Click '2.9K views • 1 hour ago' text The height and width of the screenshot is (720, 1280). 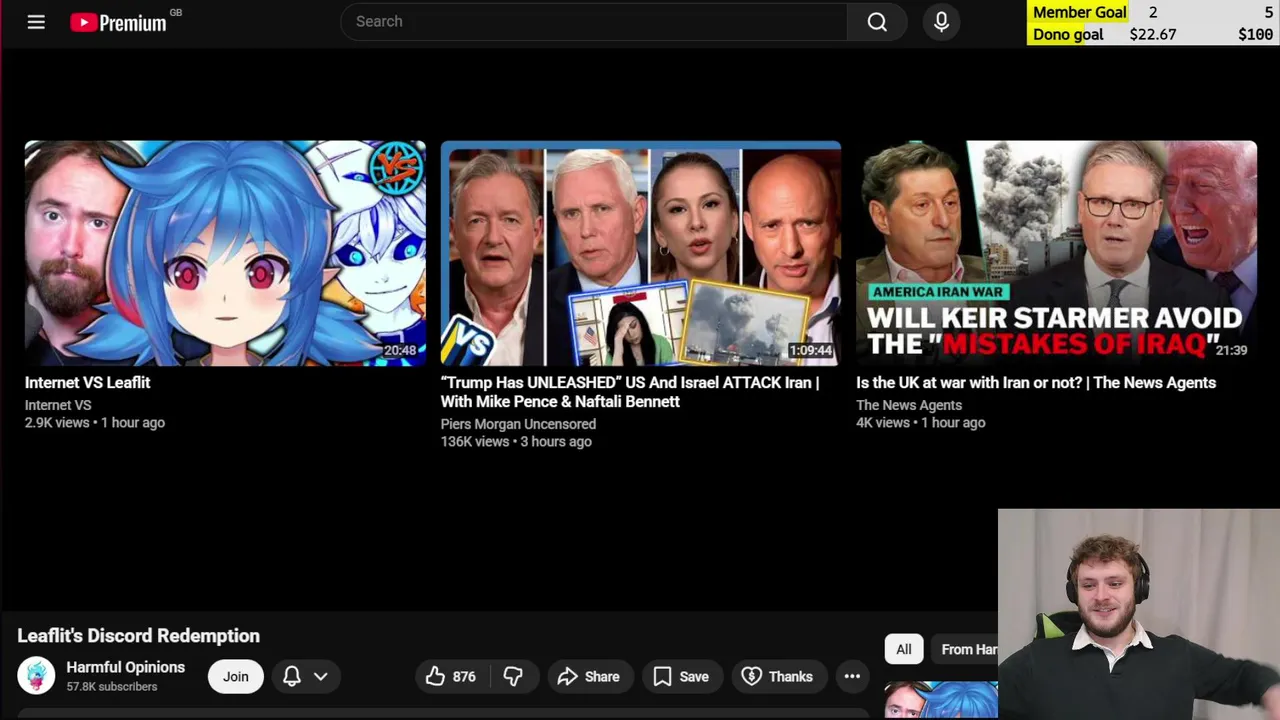pyautogui.click(x=95, y=423)
